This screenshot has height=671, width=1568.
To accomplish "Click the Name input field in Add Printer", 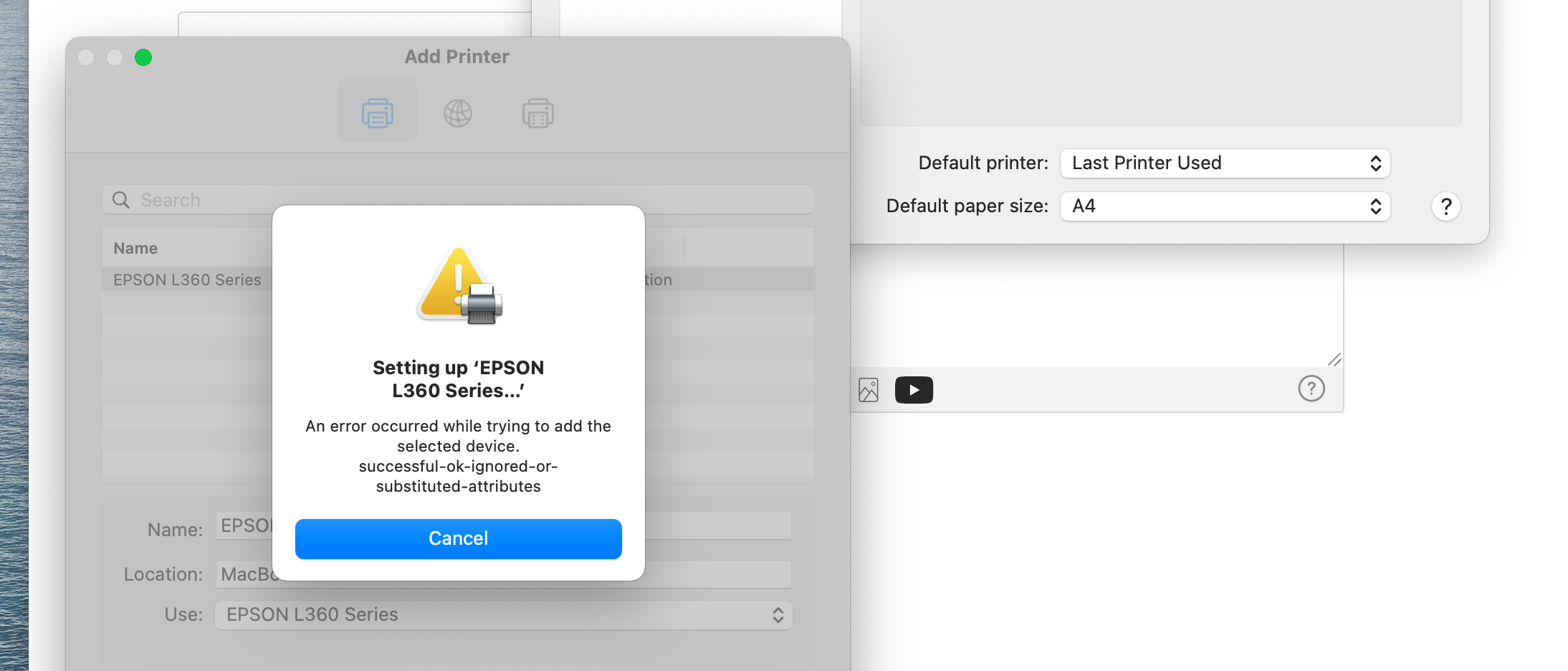I will (504, 525).
